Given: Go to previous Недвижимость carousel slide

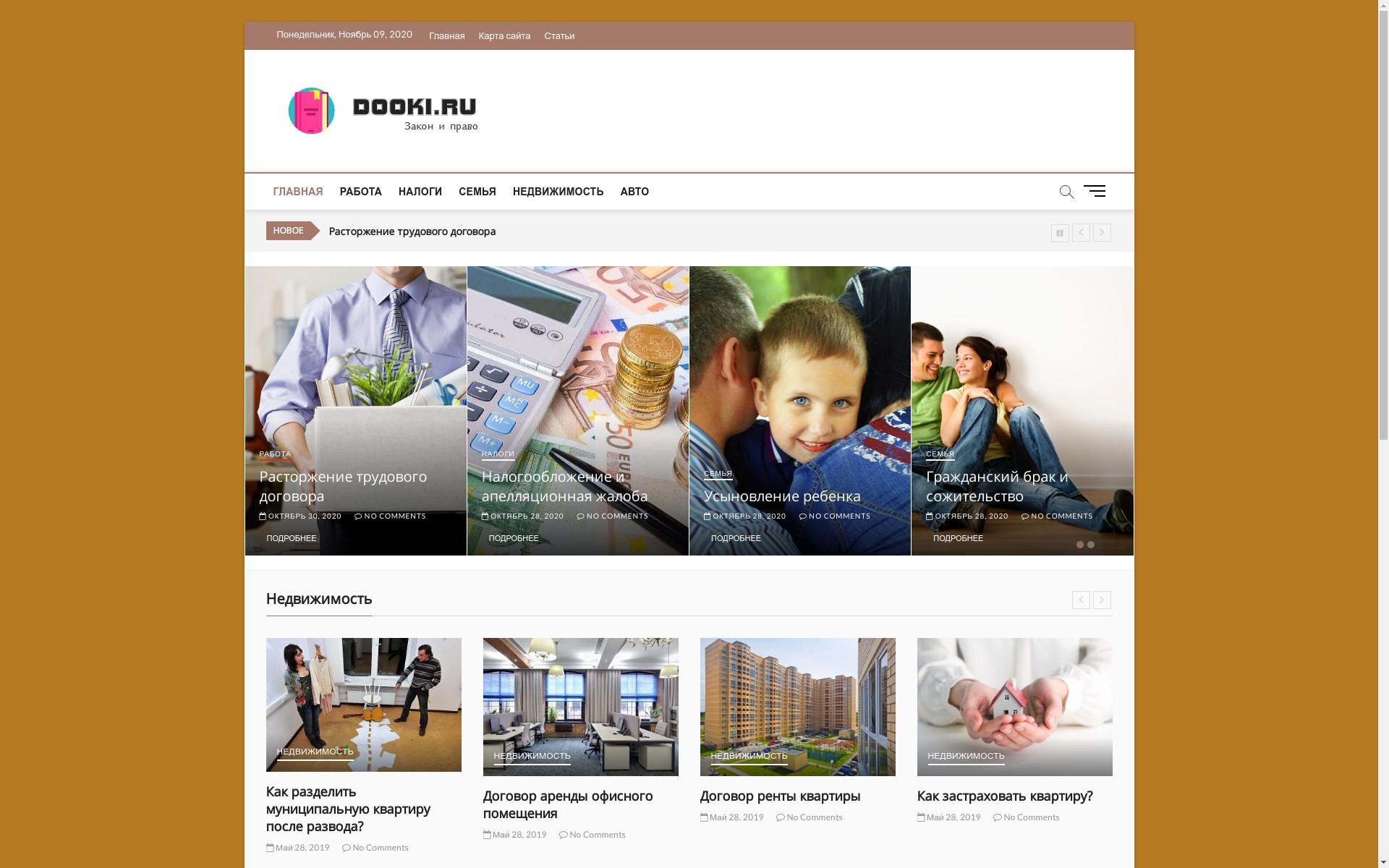Looking at the screenshot, I should [x=1081, y=600].
